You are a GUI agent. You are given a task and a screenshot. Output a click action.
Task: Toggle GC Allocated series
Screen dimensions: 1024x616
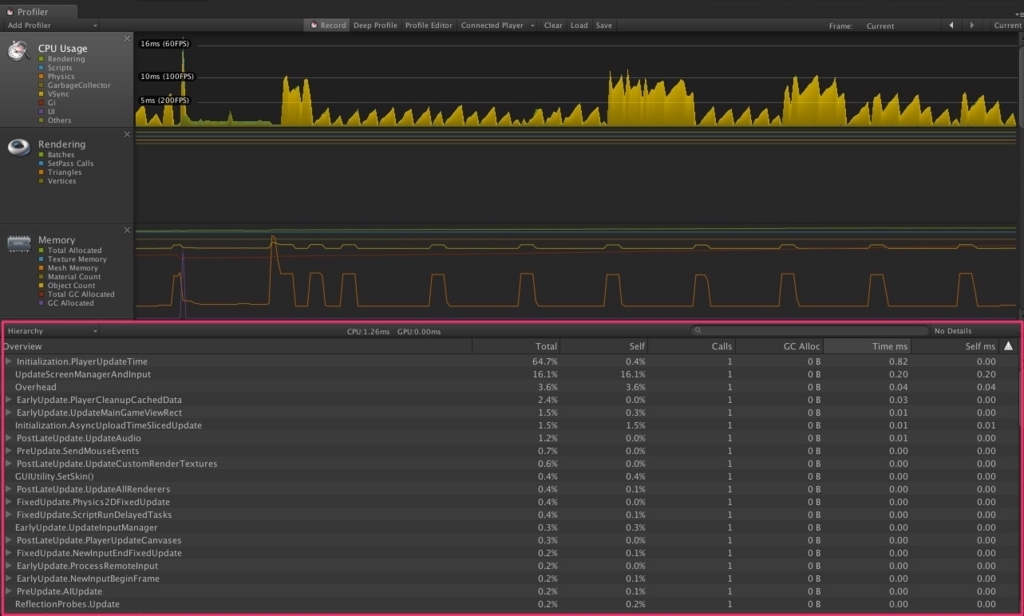click(41, 303)
